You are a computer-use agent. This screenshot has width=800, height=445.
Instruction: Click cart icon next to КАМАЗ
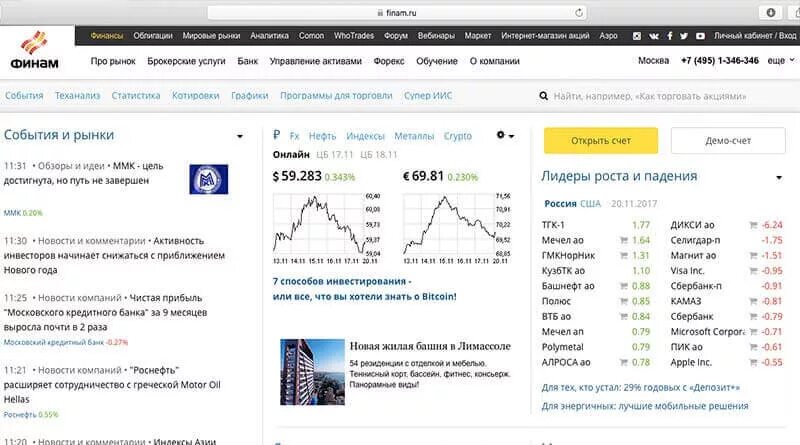(753, 301)
